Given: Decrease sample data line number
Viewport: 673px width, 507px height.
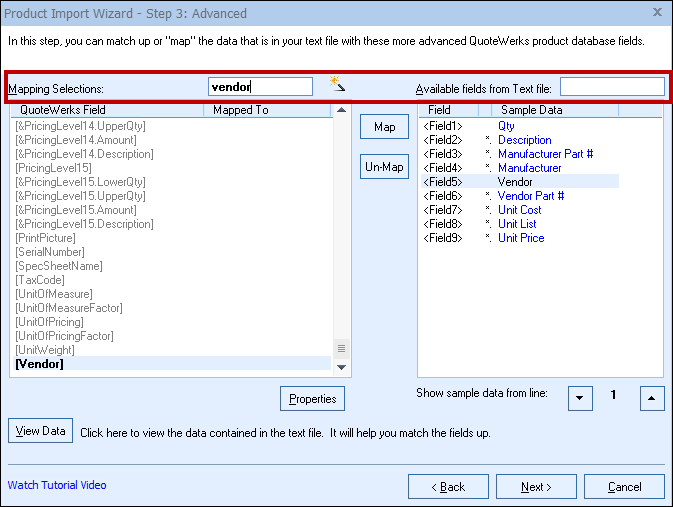Looking at the screenshot, I should coord(580,398).
